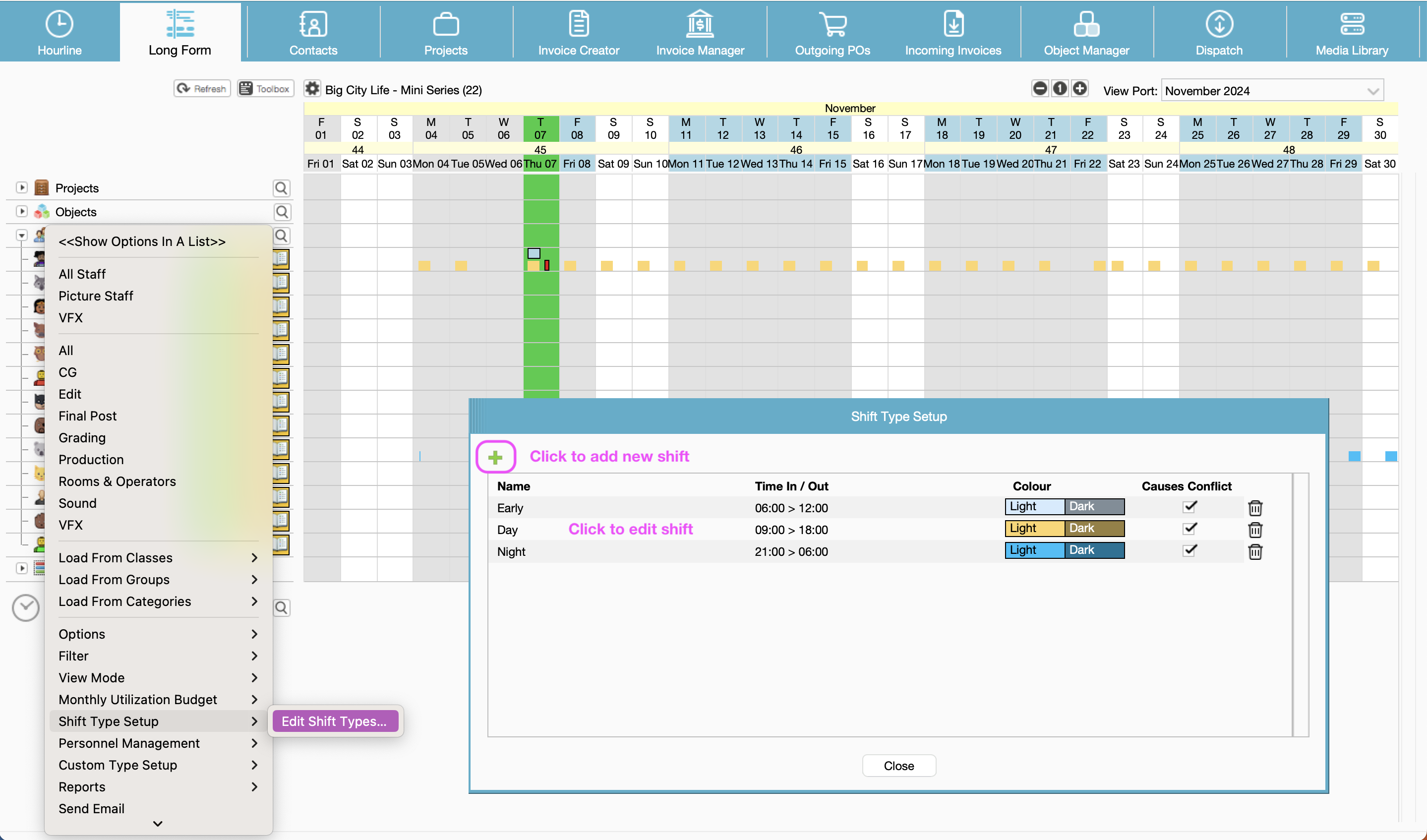Click the zoom-in plus circle icon

1079,89
